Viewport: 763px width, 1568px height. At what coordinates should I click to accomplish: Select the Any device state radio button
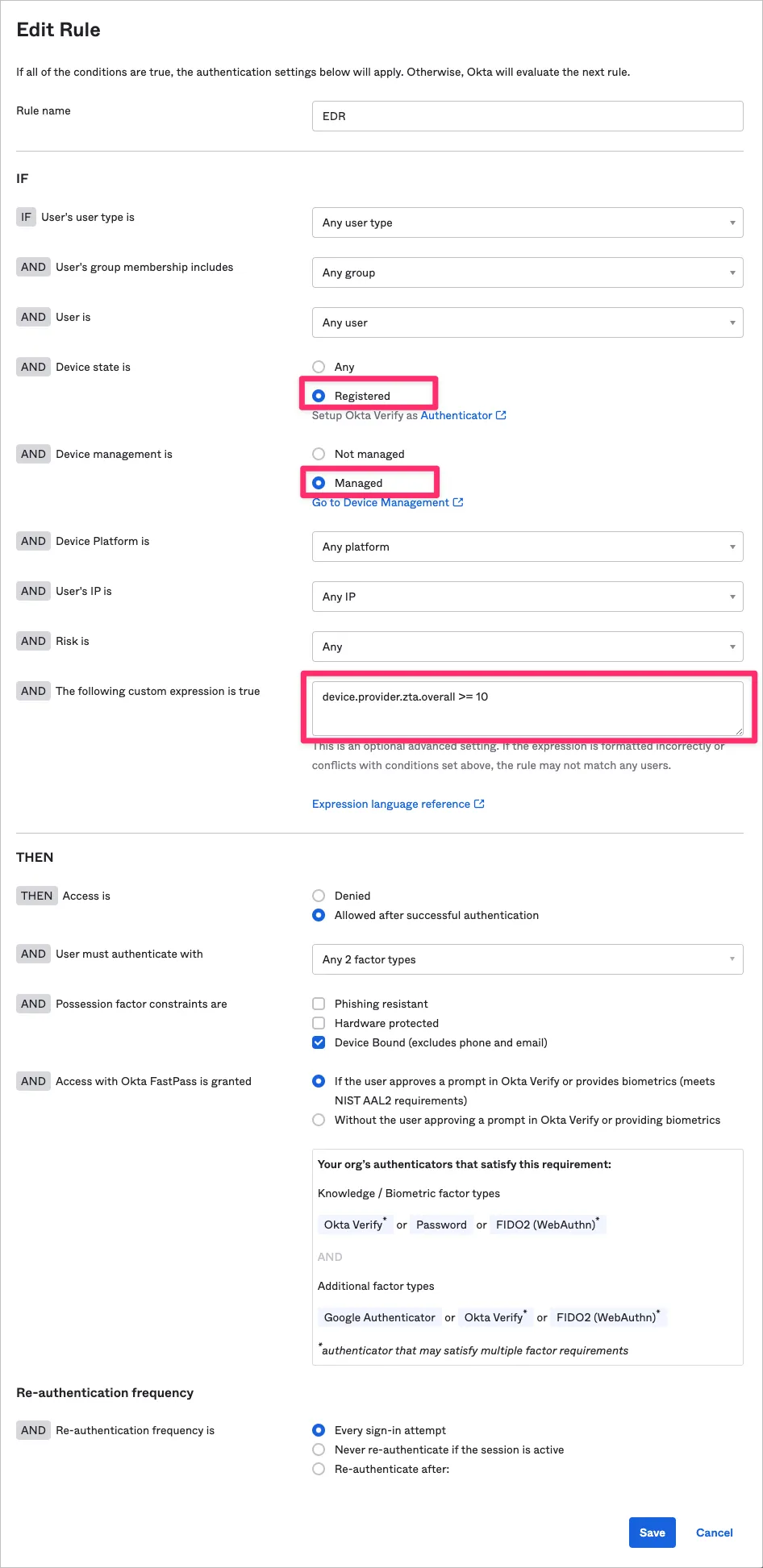(x=319, y=367)
